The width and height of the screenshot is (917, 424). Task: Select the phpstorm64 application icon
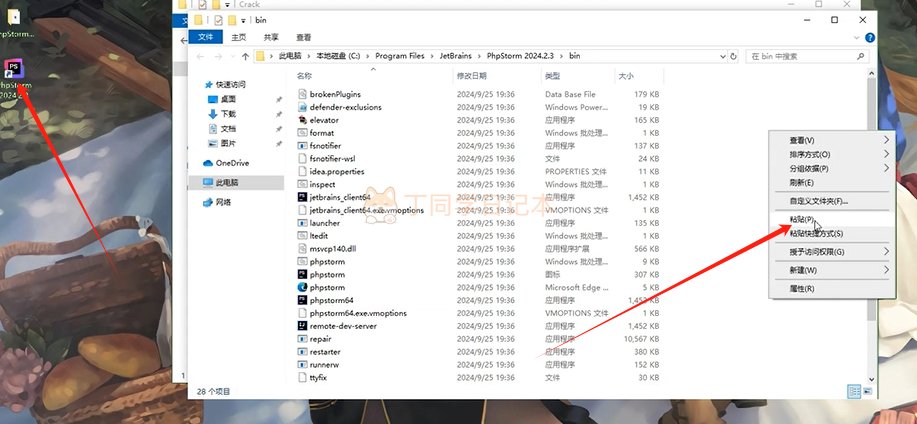[302, 300]
